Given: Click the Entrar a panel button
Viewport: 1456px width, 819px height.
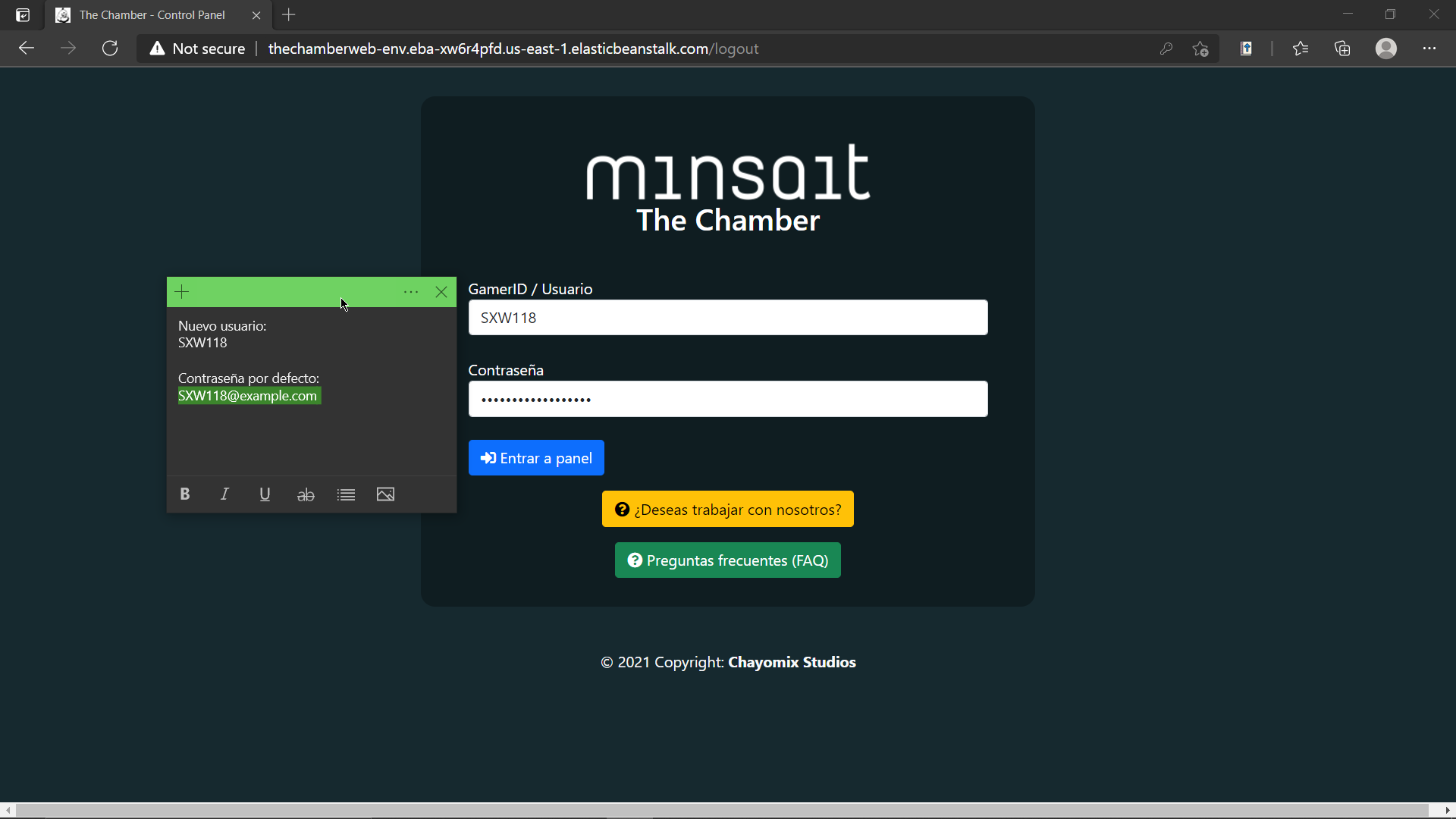Looking at the screenshot, I should (536, 458).
